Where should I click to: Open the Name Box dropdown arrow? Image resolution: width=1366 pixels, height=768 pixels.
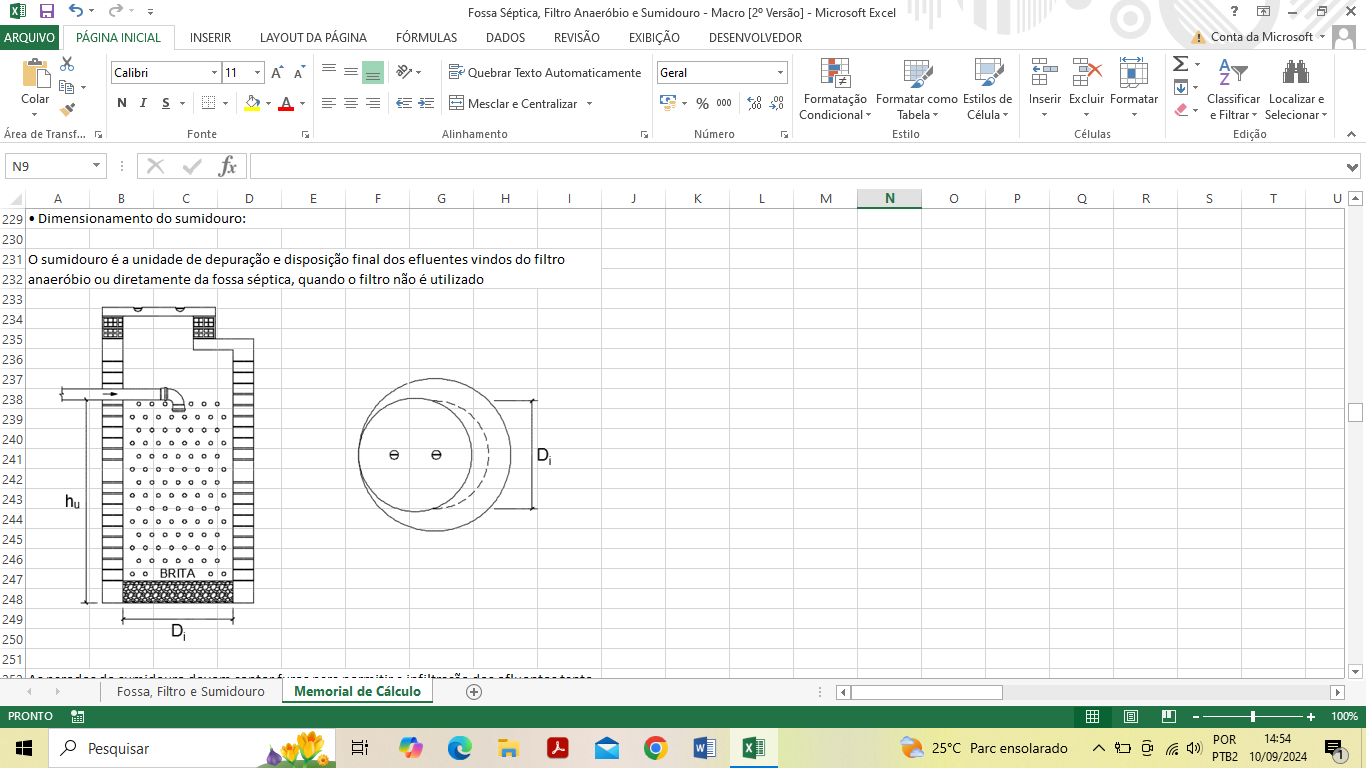(x=97, y=166)
